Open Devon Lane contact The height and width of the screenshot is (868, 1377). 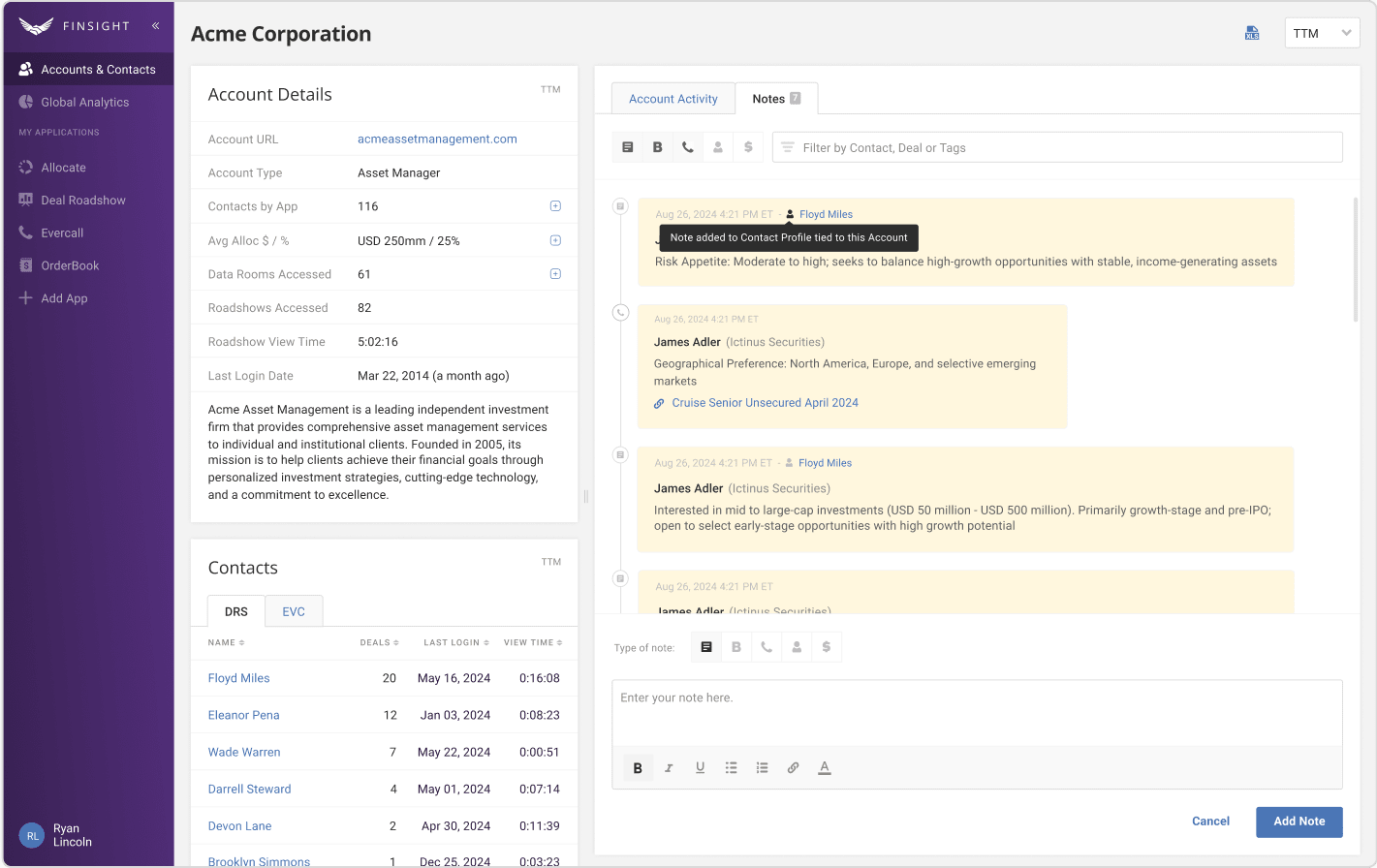[239, 826]
